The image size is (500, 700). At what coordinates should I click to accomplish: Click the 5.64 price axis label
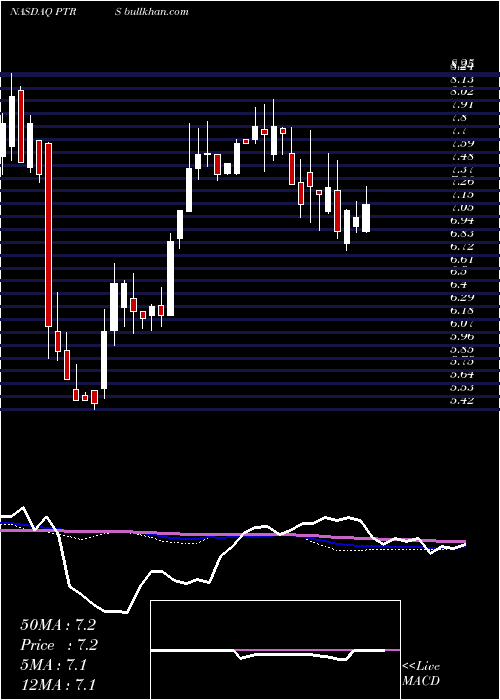click(x=462, y=375)
